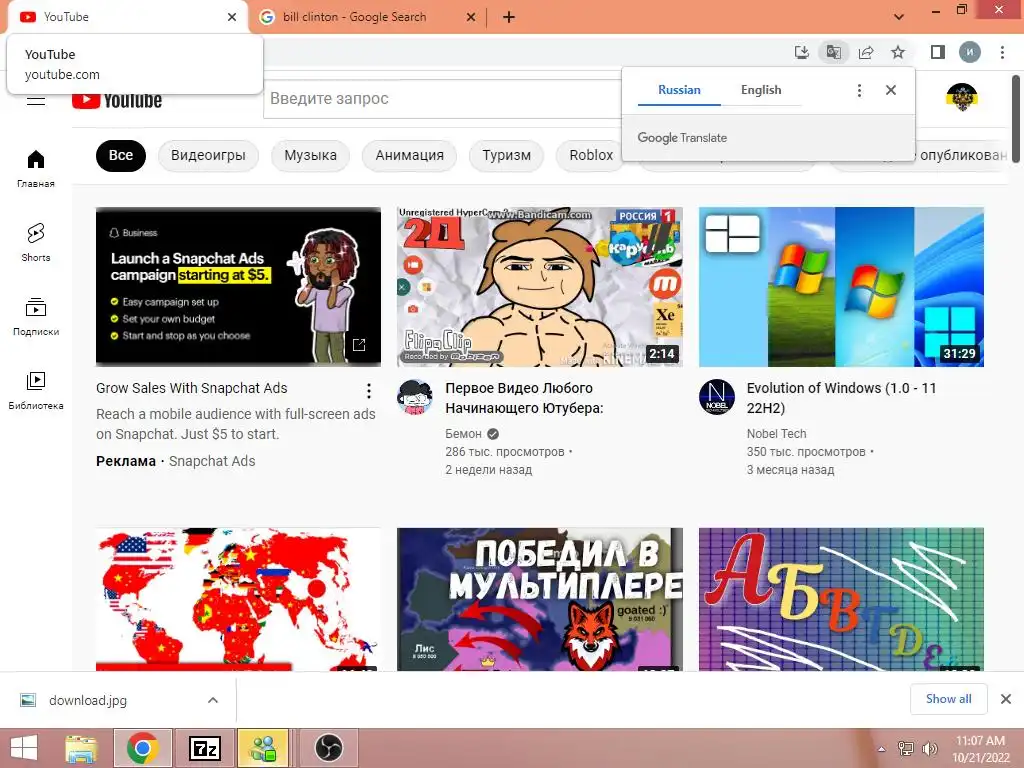Toggle the Chrome side panel icon
Viewport: 1024px width, 768px height.
click(x=937, y=52)
